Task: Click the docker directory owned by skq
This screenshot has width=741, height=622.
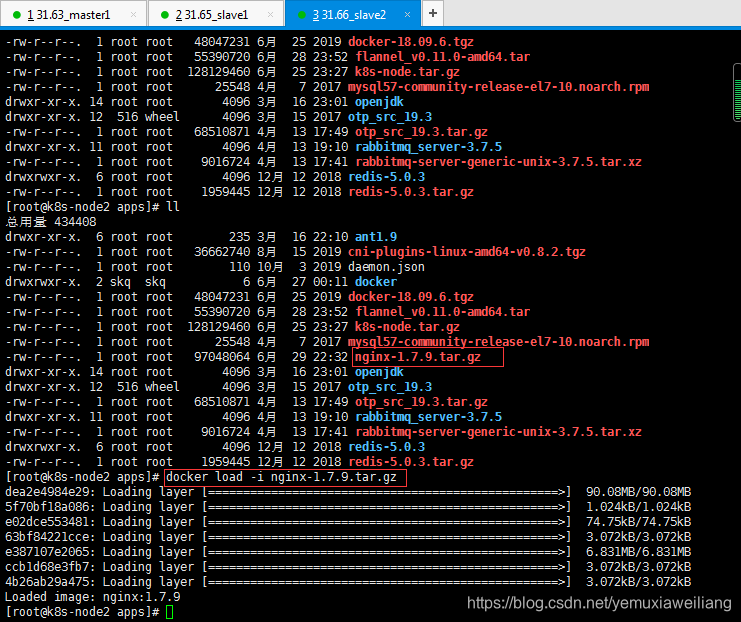Action: pos(376,282)
